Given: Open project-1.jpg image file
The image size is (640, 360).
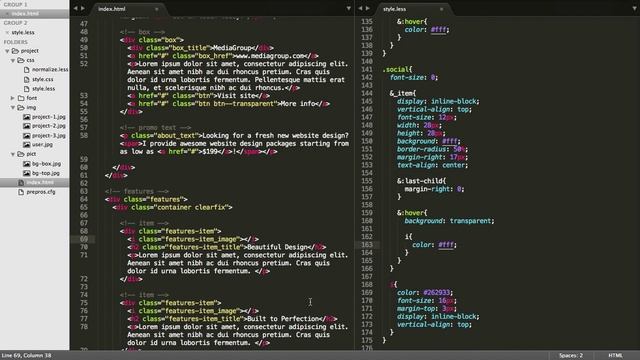Looking at the screenshot, I should pos(49,117).
